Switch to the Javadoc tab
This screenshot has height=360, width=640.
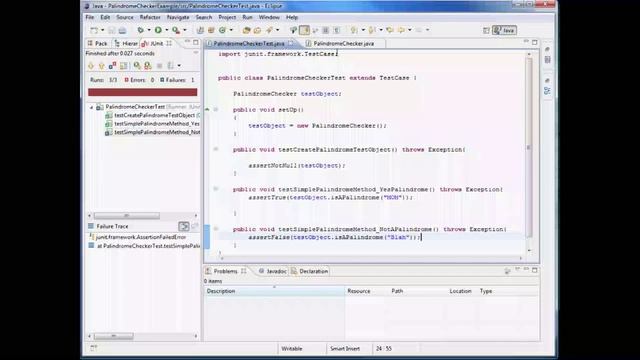pyautogui.click(x=273, y=271)
